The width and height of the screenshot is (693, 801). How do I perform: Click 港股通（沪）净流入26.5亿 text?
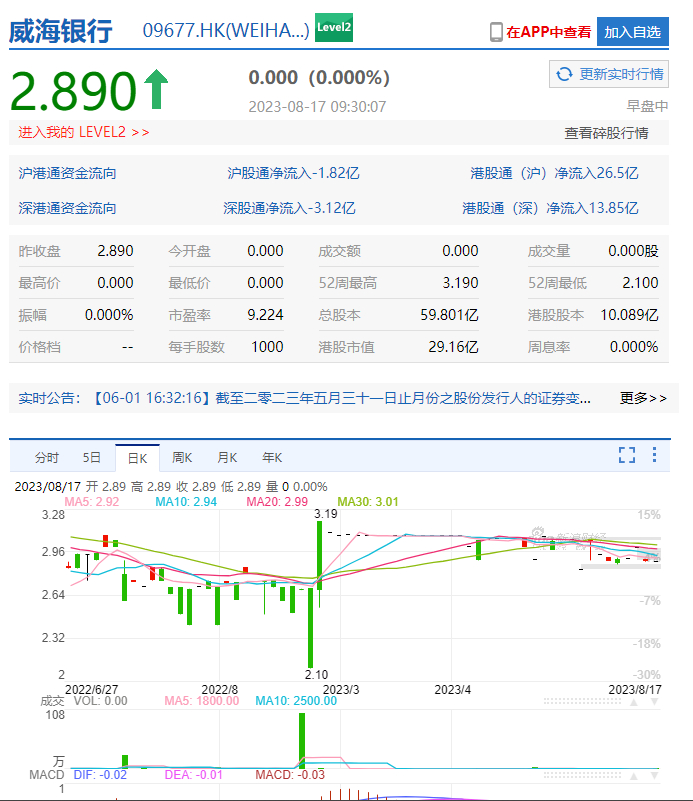point(554,173)
